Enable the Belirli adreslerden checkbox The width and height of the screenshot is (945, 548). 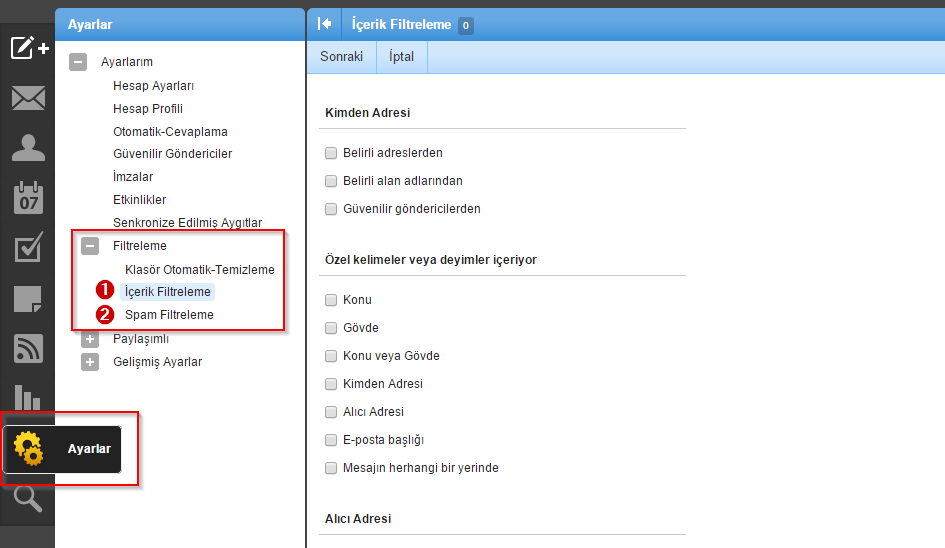point(331,153)
